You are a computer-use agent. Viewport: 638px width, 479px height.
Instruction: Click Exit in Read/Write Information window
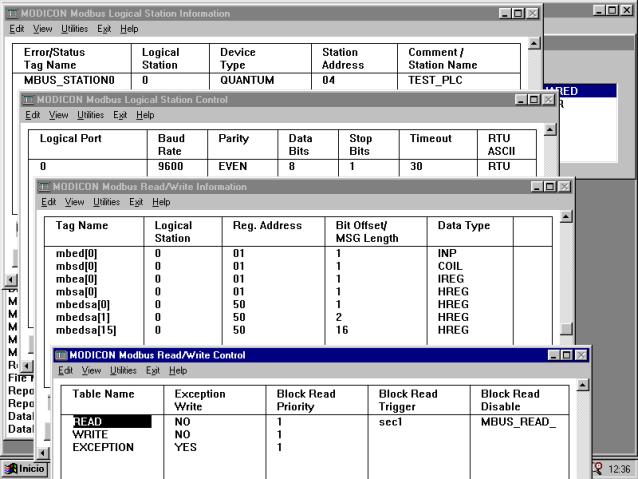coord(136,202)
